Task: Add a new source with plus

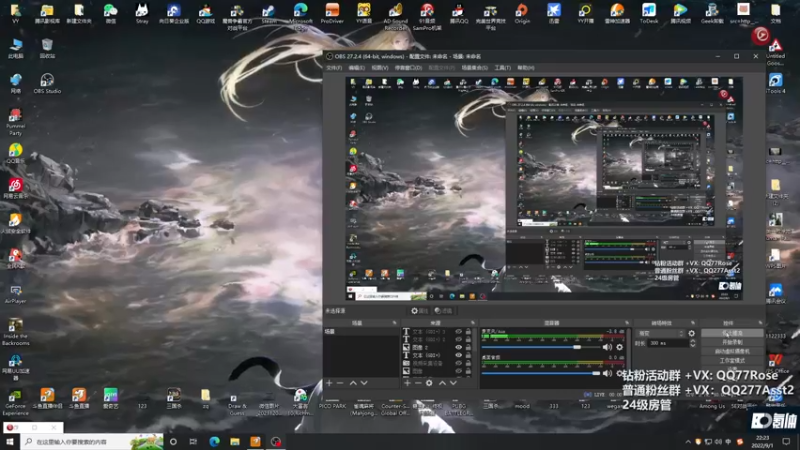Action: pos(407,383)
